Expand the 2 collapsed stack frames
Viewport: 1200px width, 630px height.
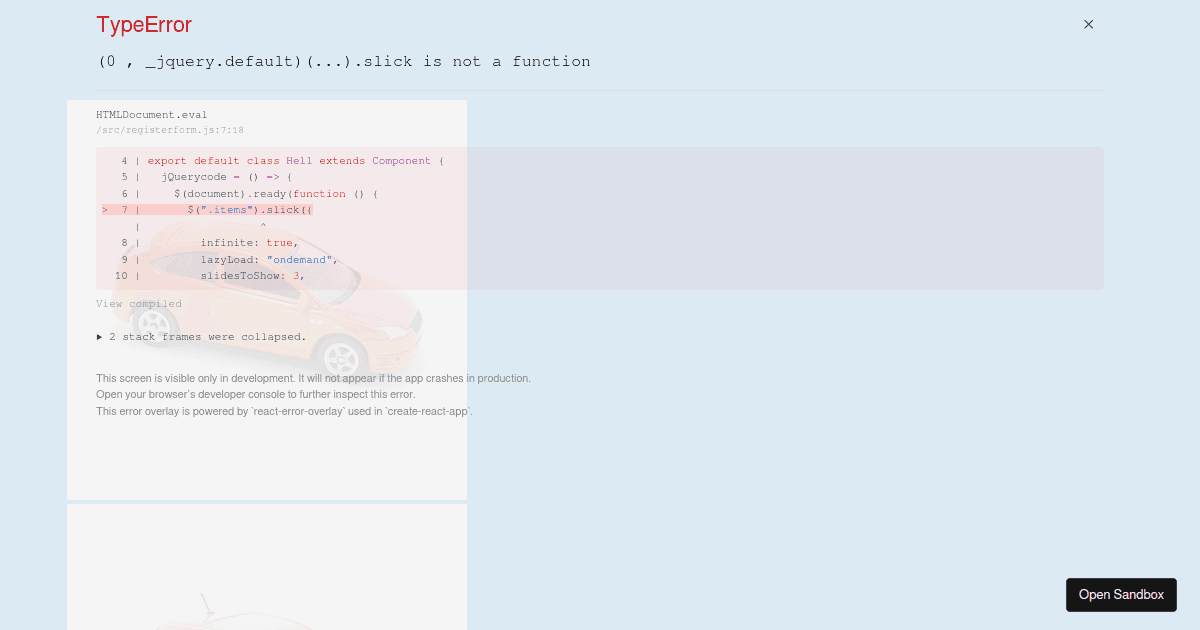(208, 336)
